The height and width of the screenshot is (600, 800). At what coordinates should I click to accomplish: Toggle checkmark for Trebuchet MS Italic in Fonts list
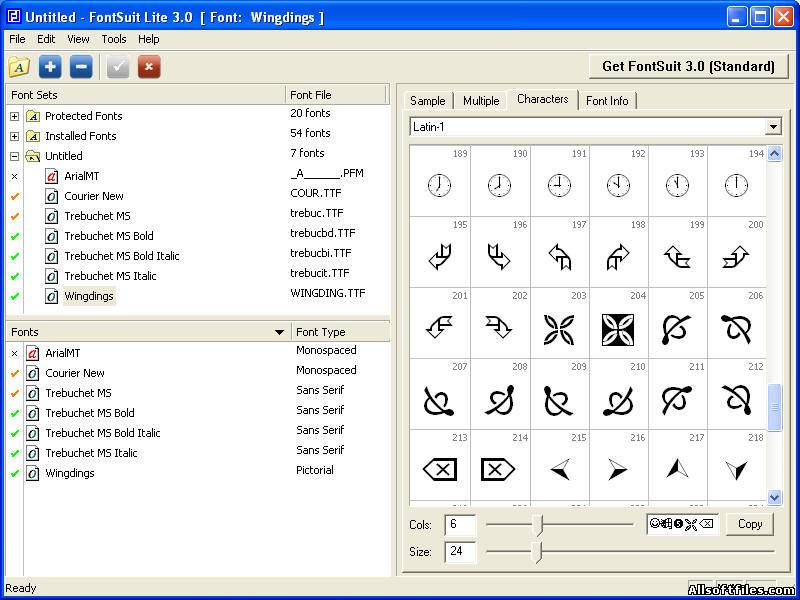tap(14, 453)
